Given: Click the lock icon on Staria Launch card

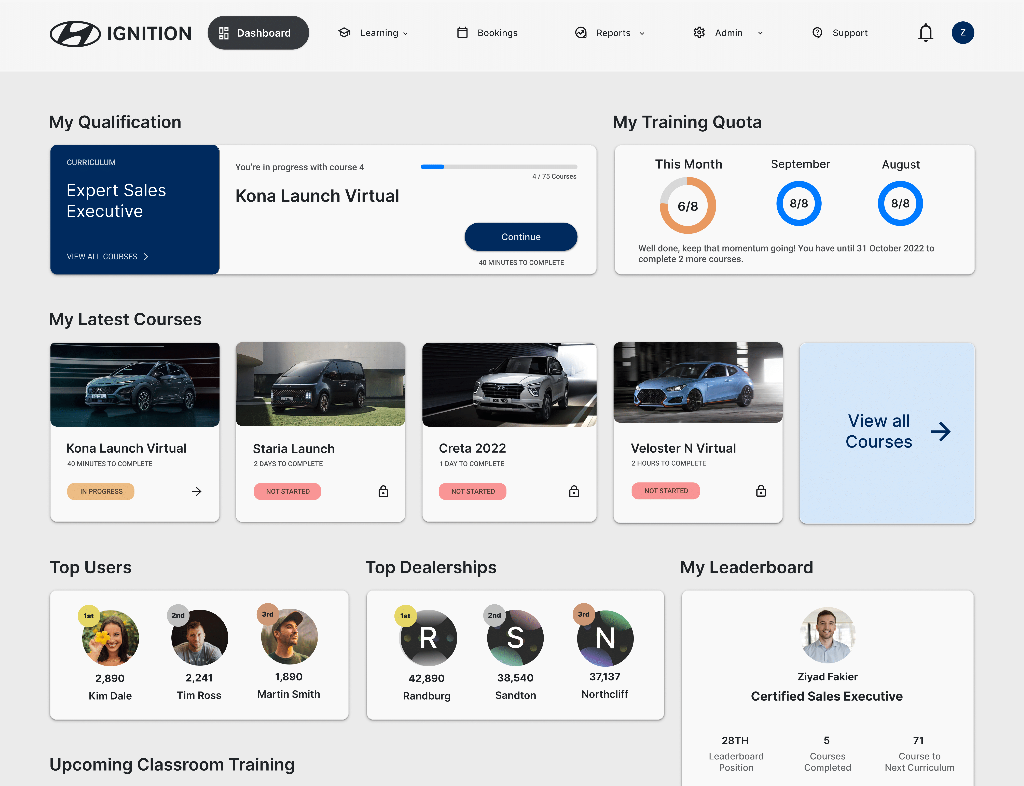Looking at the screenshot, I should 383,491.
